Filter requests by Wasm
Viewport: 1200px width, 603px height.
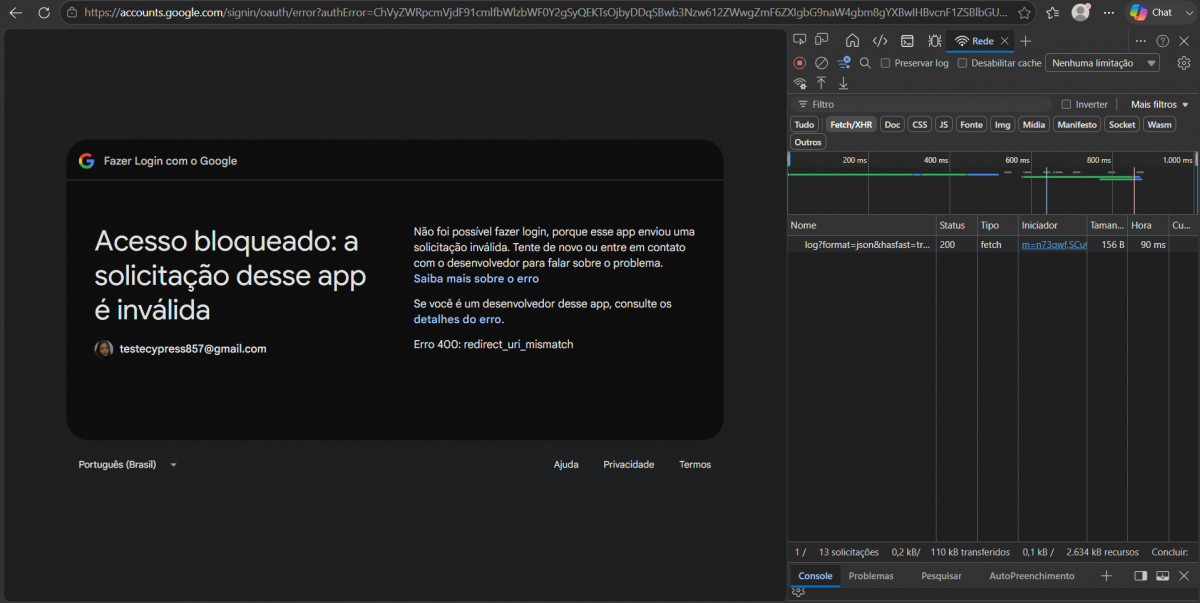click(x=1159, y=124)
